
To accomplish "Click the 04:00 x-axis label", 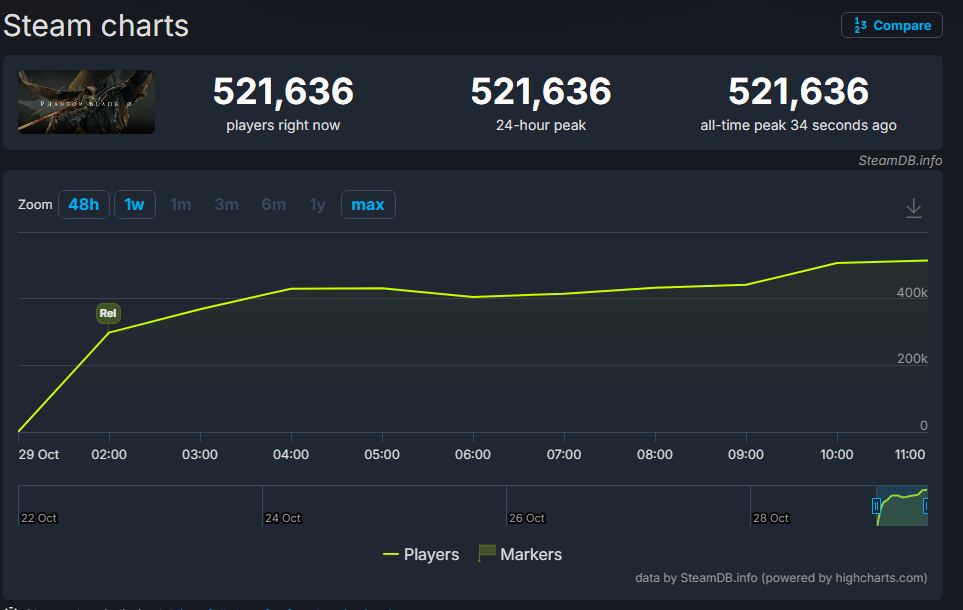I will 291,455.
